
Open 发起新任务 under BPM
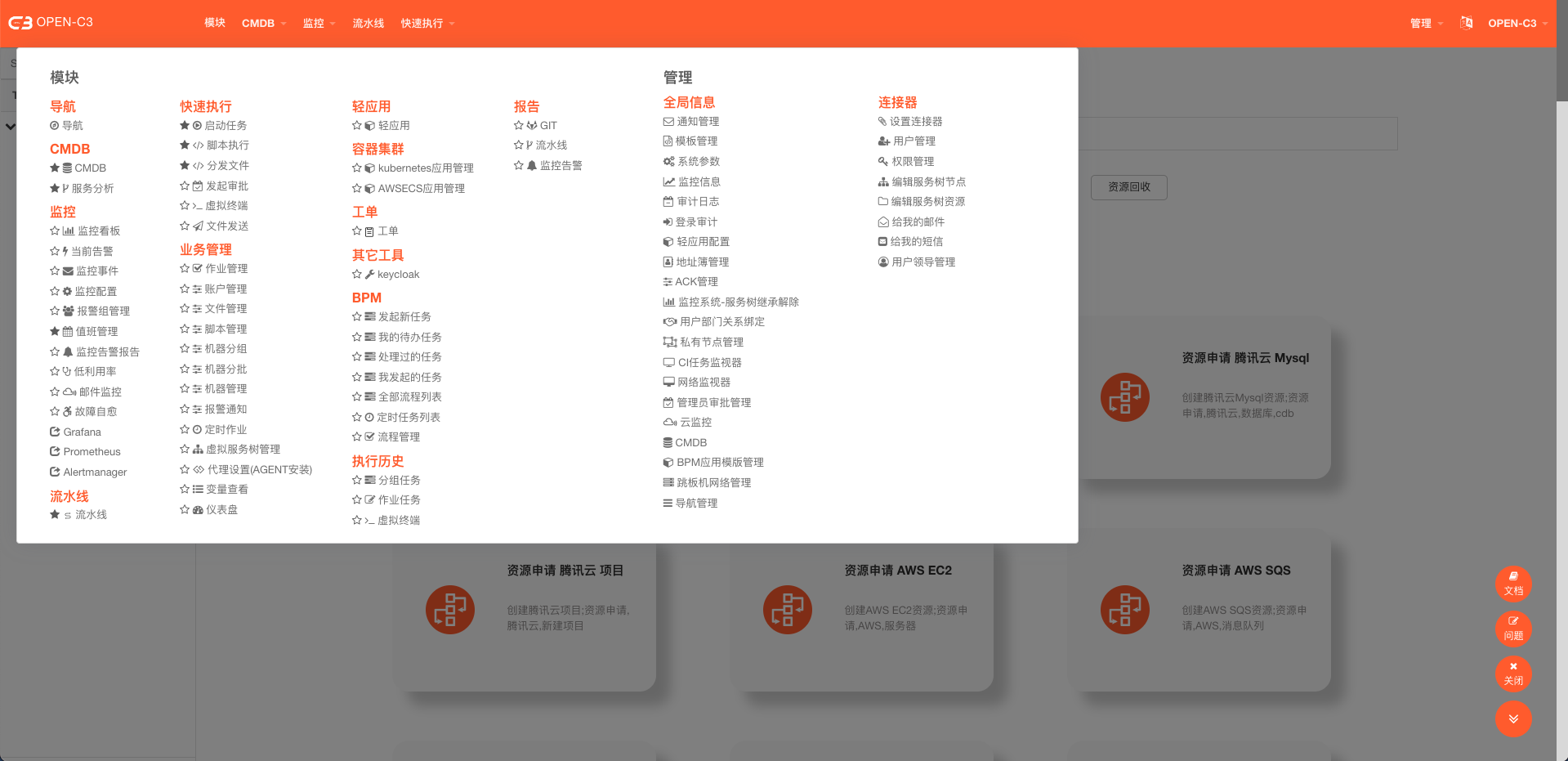(x=404, y=316)
